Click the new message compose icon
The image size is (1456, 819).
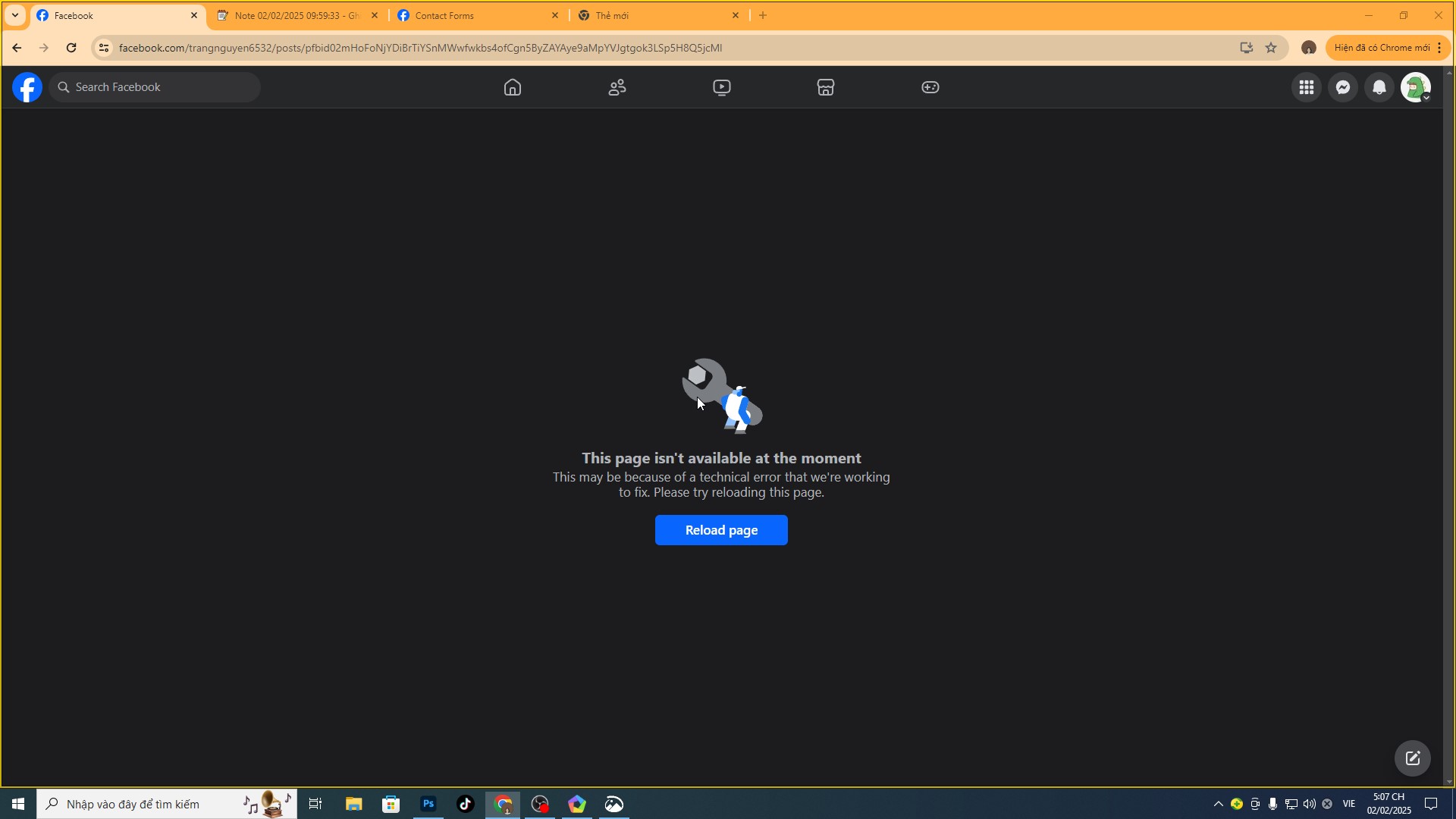point(1413,758)
